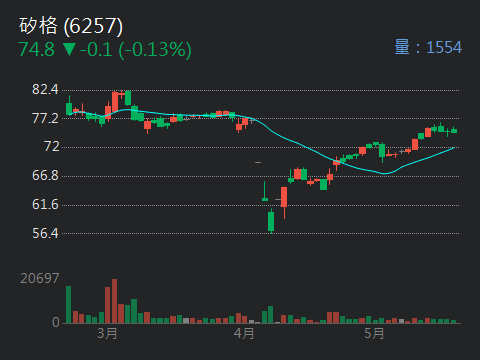Click the first green volume bar on the left

click(68, 305)
